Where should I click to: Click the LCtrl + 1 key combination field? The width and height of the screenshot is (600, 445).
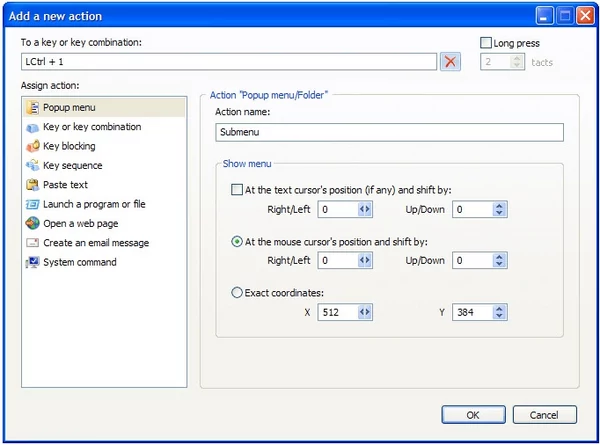pyautogui.click(x=229, y=62)
